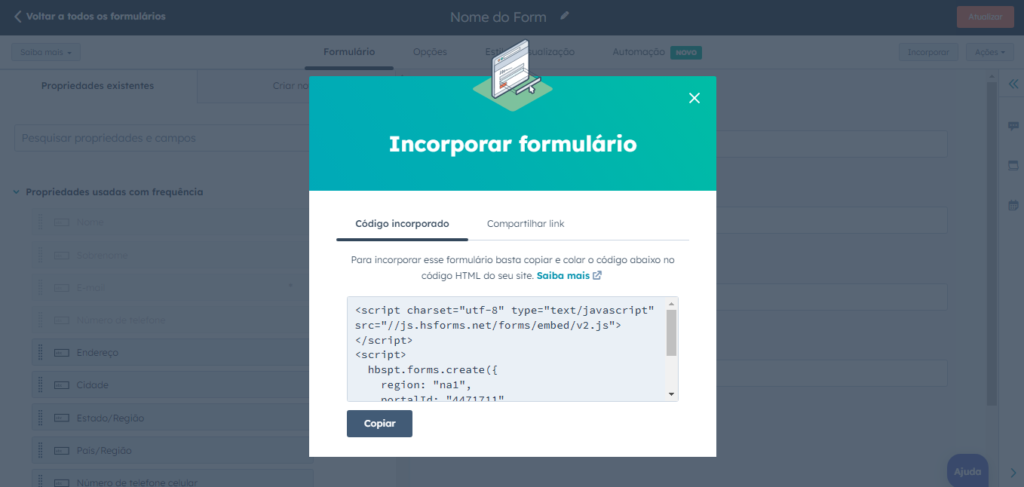Select the Formulário tab
Screen dimensions: 1024x487
[x=349, y=52]
